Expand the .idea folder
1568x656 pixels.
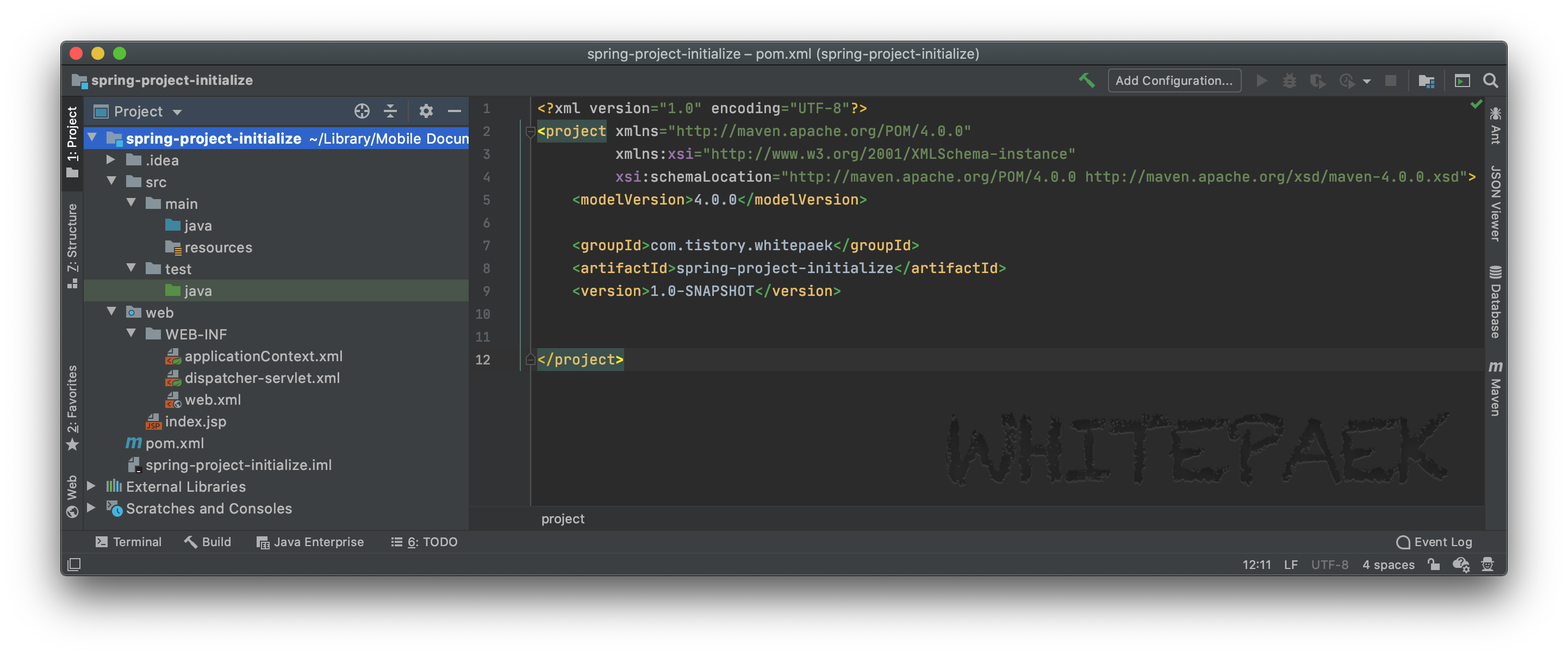tap(111, 159)
